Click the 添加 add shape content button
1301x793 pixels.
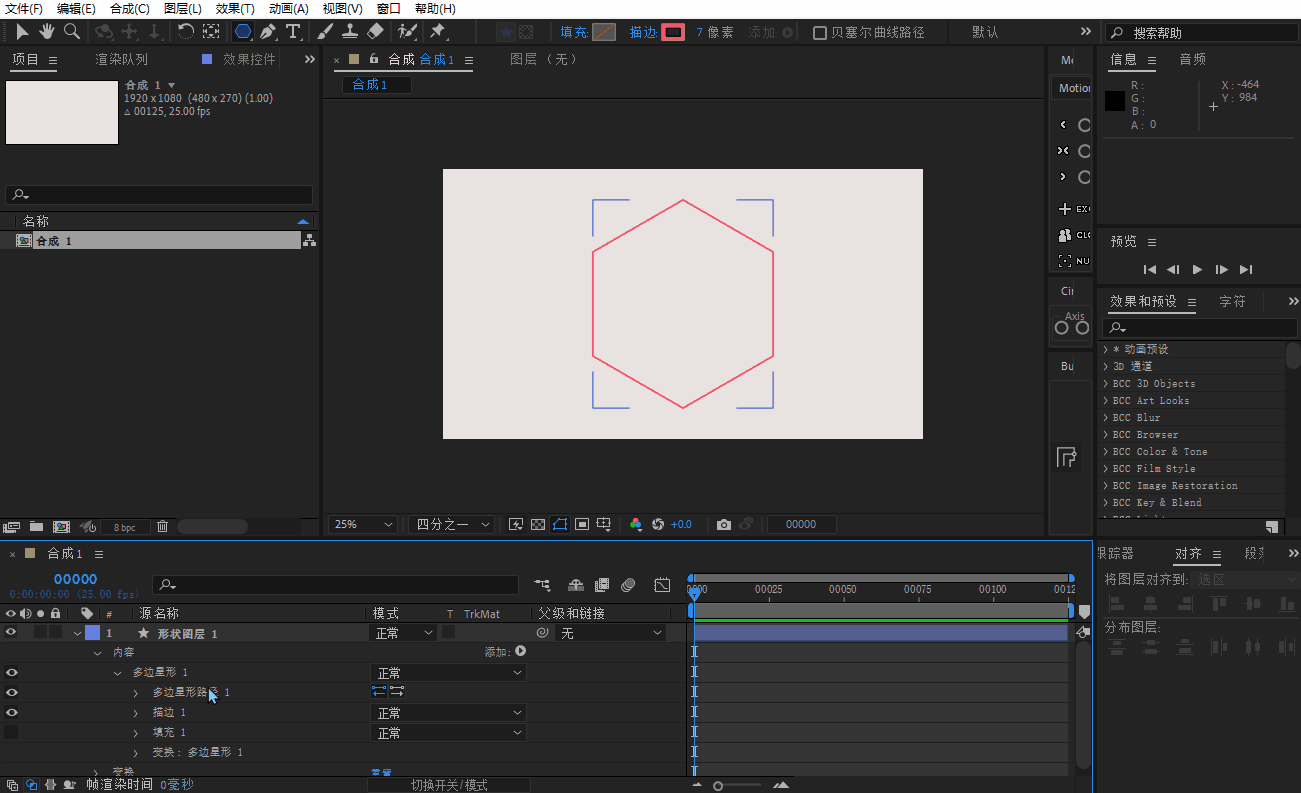coord(520,652)
